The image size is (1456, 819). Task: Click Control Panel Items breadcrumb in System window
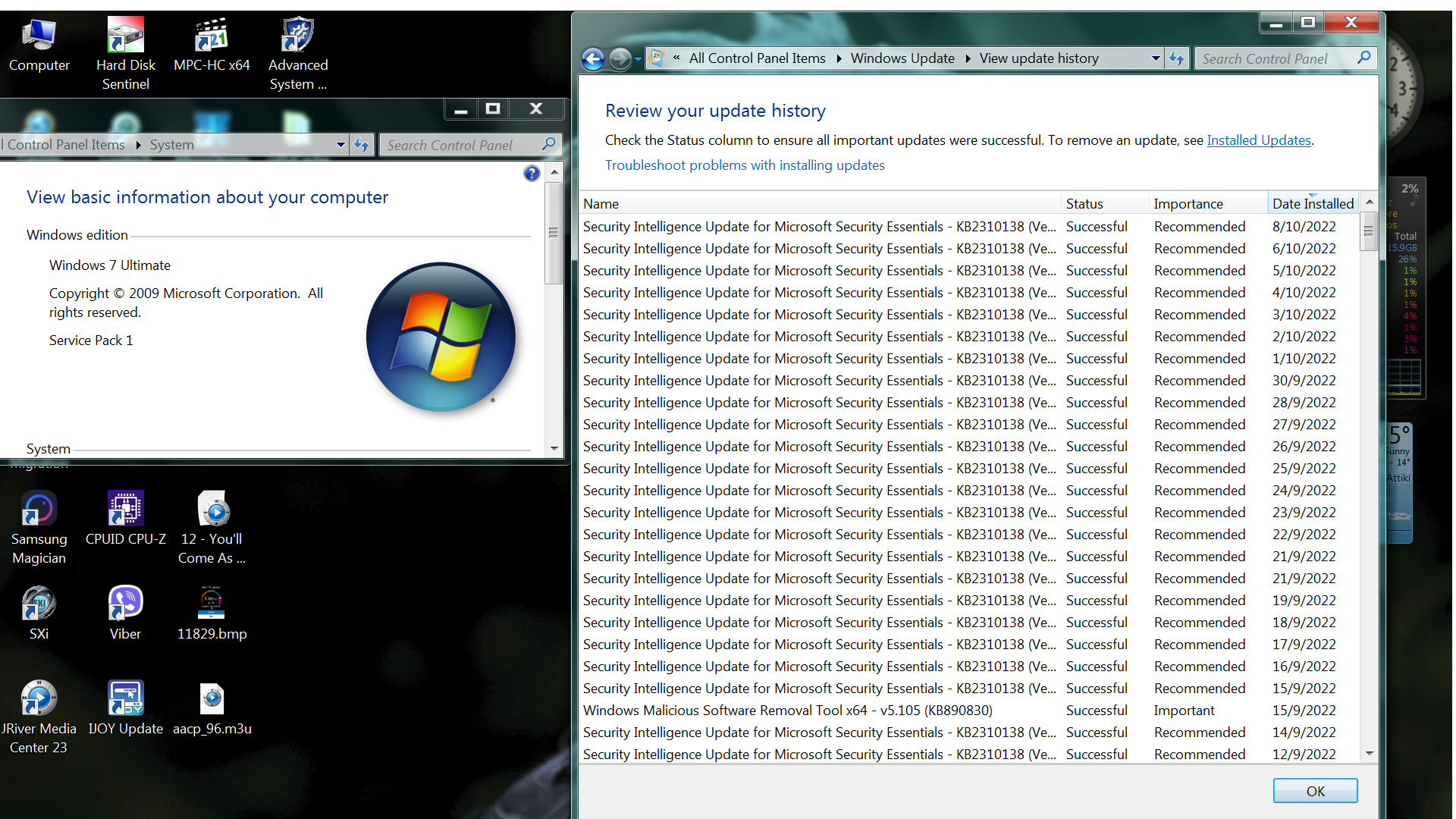63,145
